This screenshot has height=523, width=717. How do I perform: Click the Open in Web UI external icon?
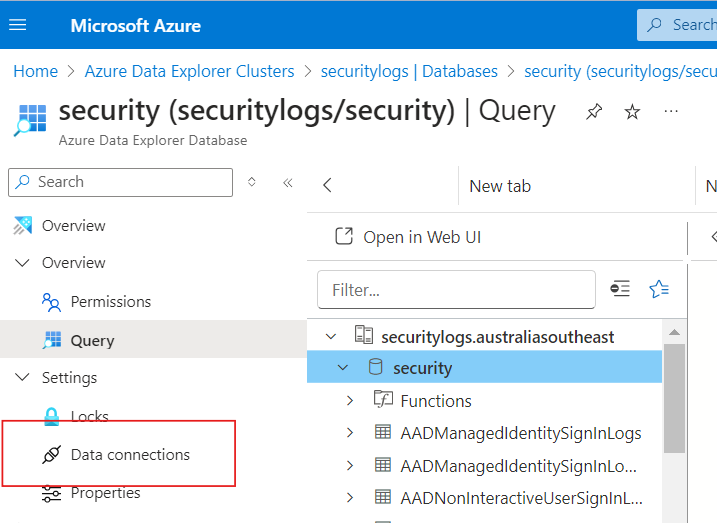coord(344,236)
